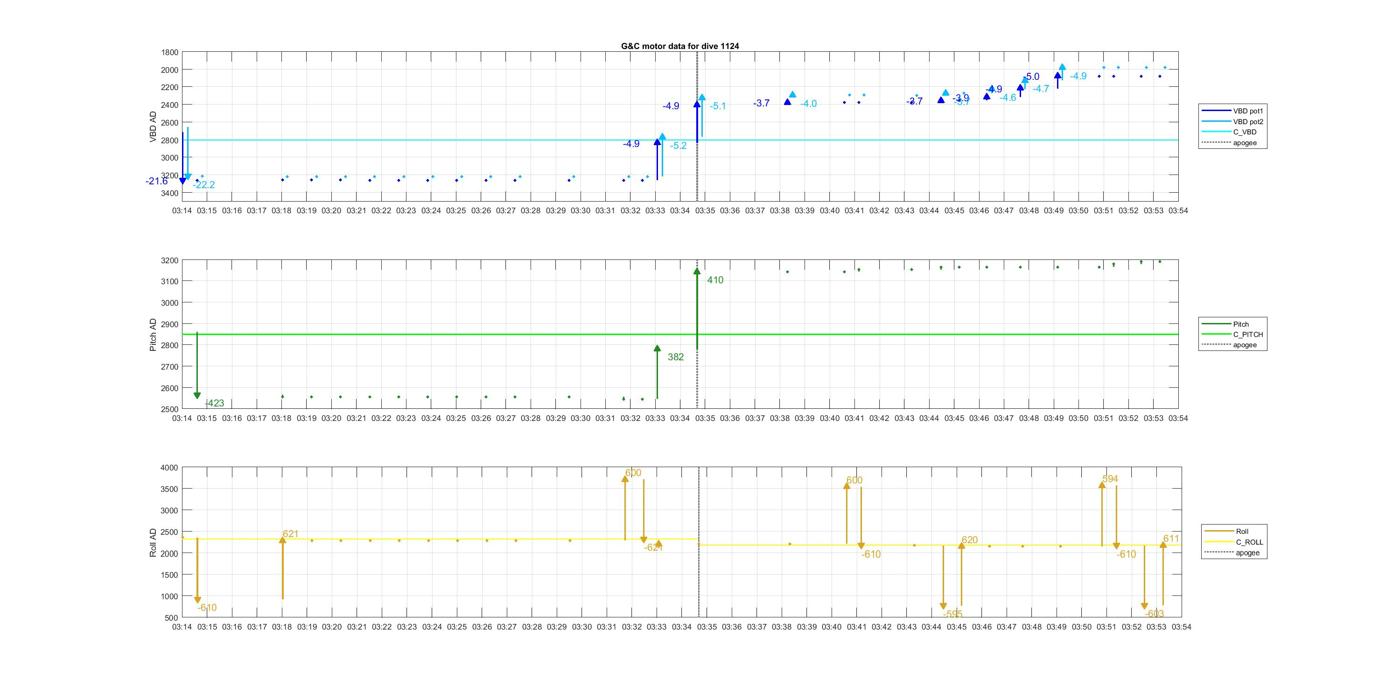
Task: Click the '03:45' time tick under the Roll plot
Action: click(956, 627)
